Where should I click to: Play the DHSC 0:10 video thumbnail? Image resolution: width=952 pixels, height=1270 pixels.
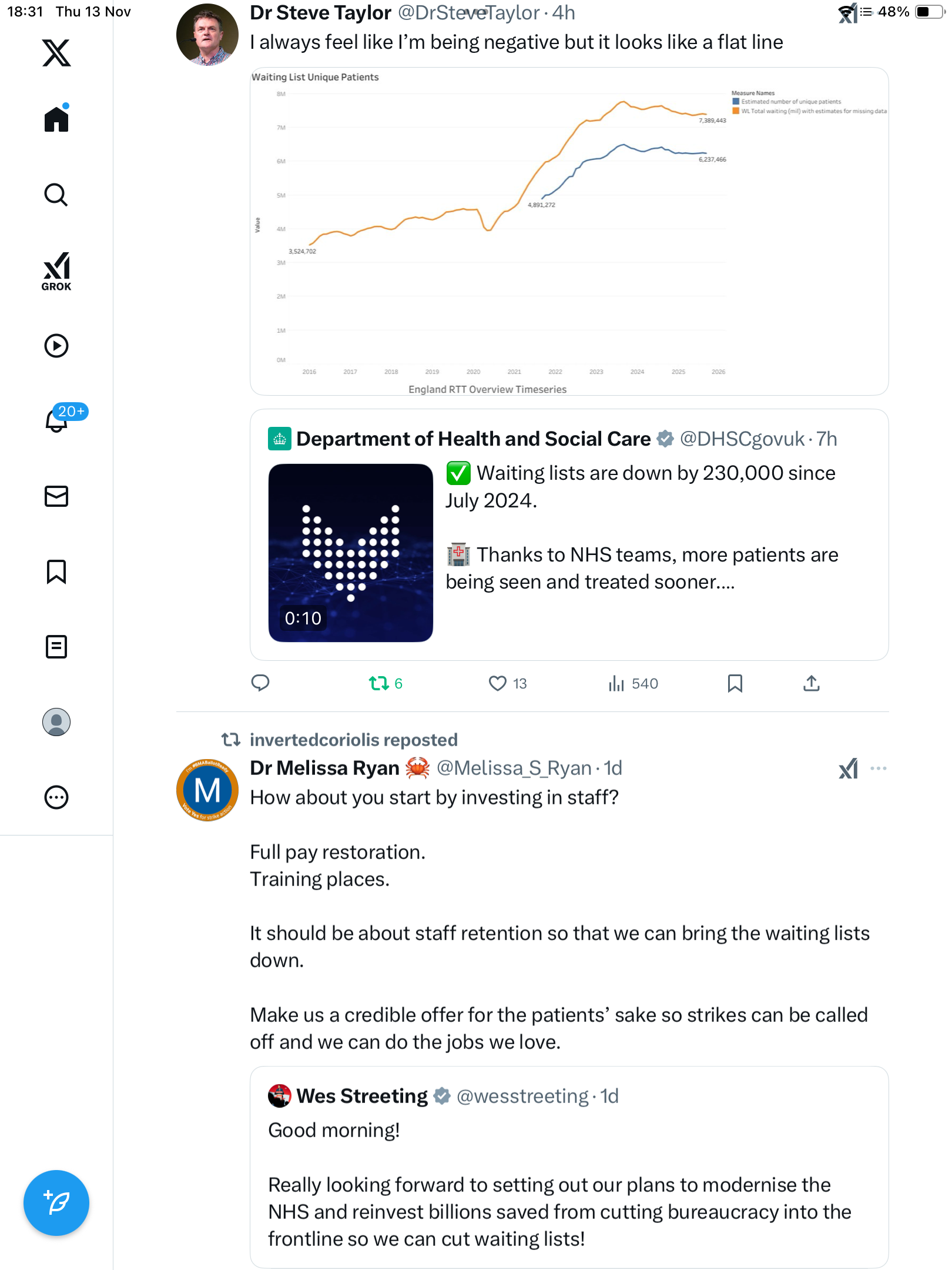click(x=351, y=553)
